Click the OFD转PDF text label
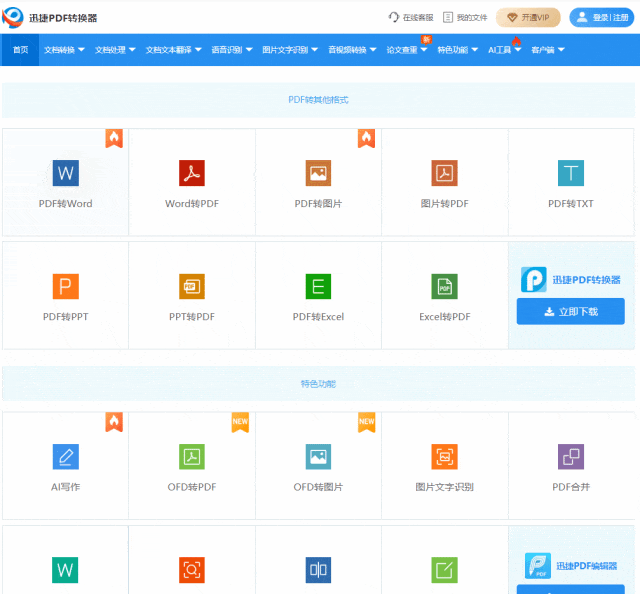640x594 pixels. coord(192,487)
